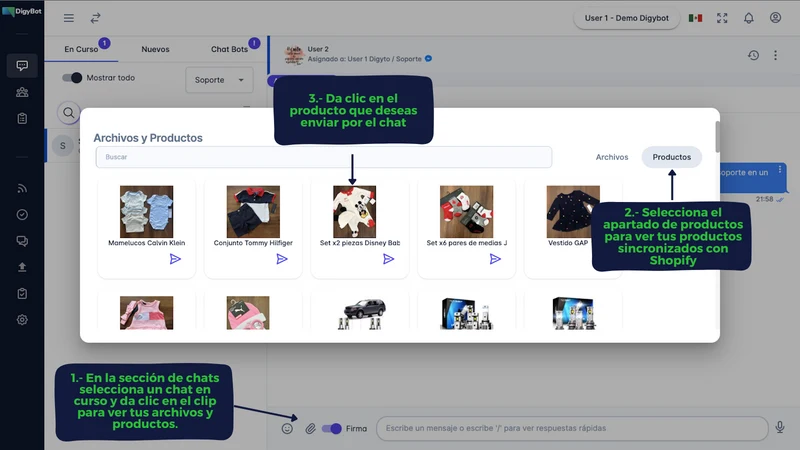Select Vestido GAP thumbnail
This screenshot has height=450, width=800.
coord(573,212)
